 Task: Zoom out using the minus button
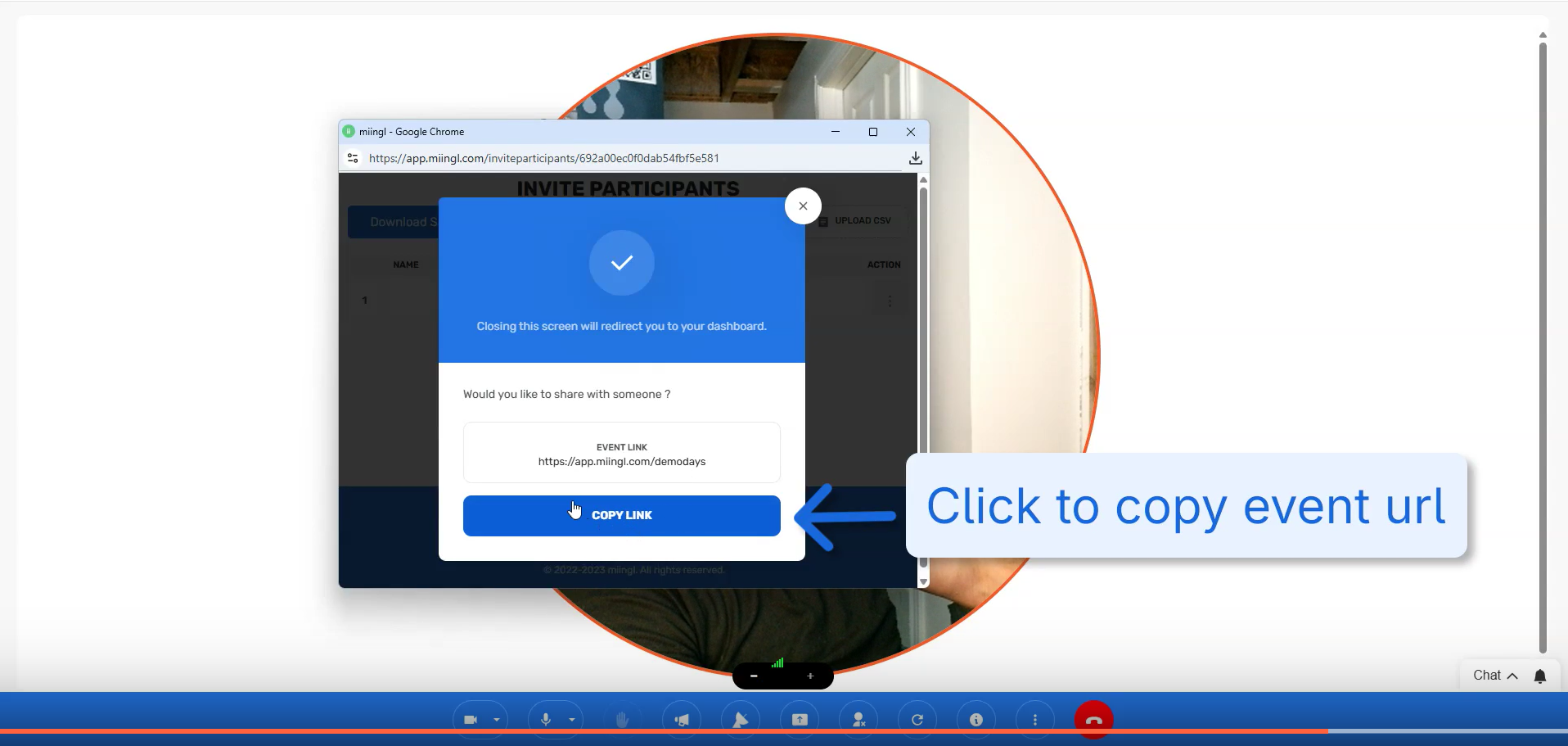point(754,676)
